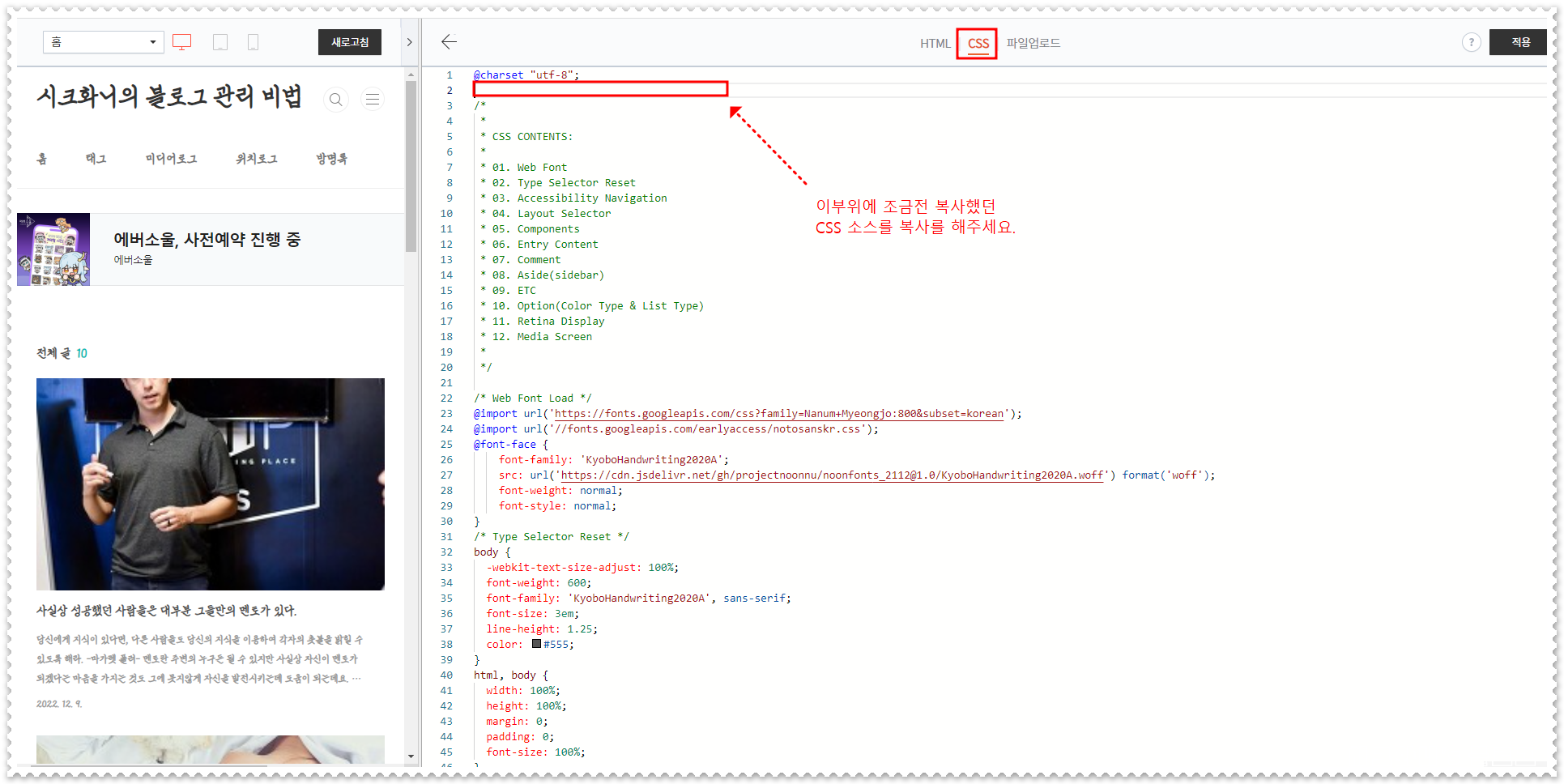Open post titled 사실상 성공했던 사람들은
1564x784 pixels.
pyautogui.click(x=167, y=611)
